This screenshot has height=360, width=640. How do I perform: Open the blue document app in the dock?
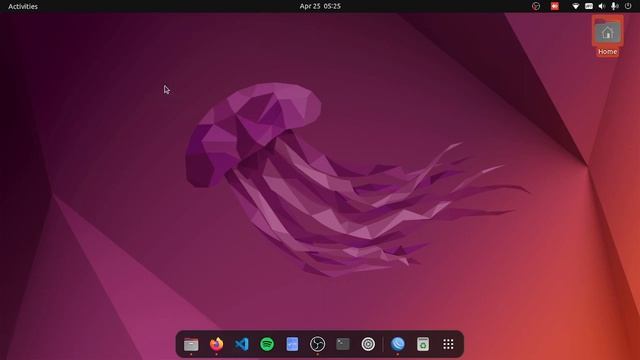click(292, 344)
